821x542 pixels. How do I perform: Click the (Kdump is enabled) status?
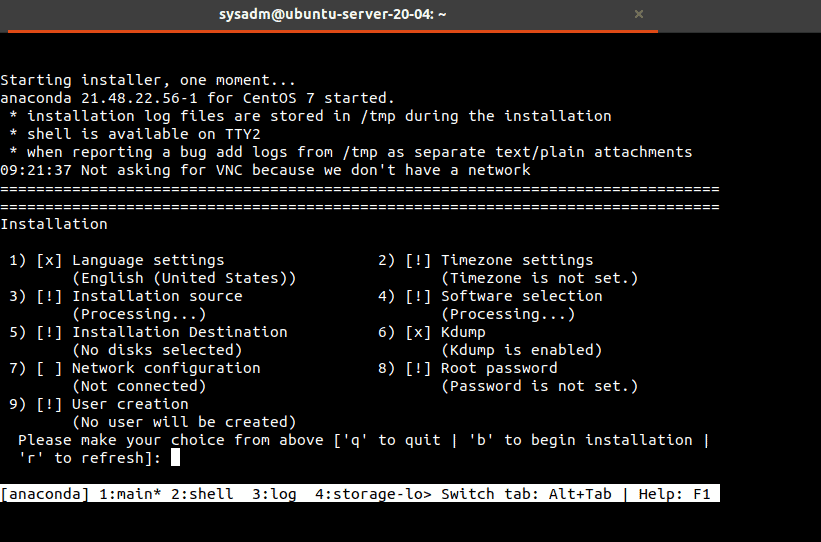(x=522, y=350)
